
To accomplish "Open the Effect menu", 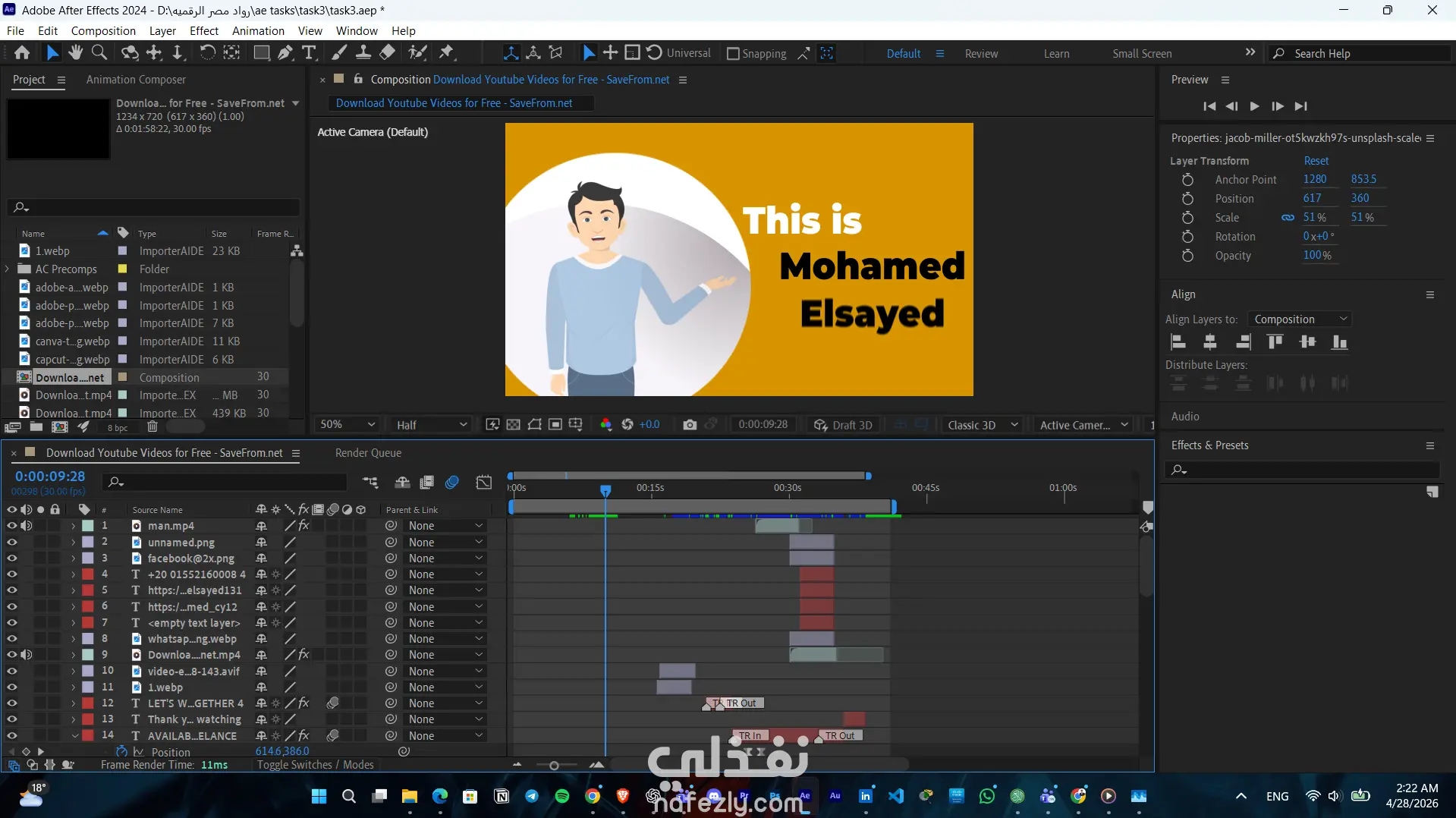I will [204, 31].
